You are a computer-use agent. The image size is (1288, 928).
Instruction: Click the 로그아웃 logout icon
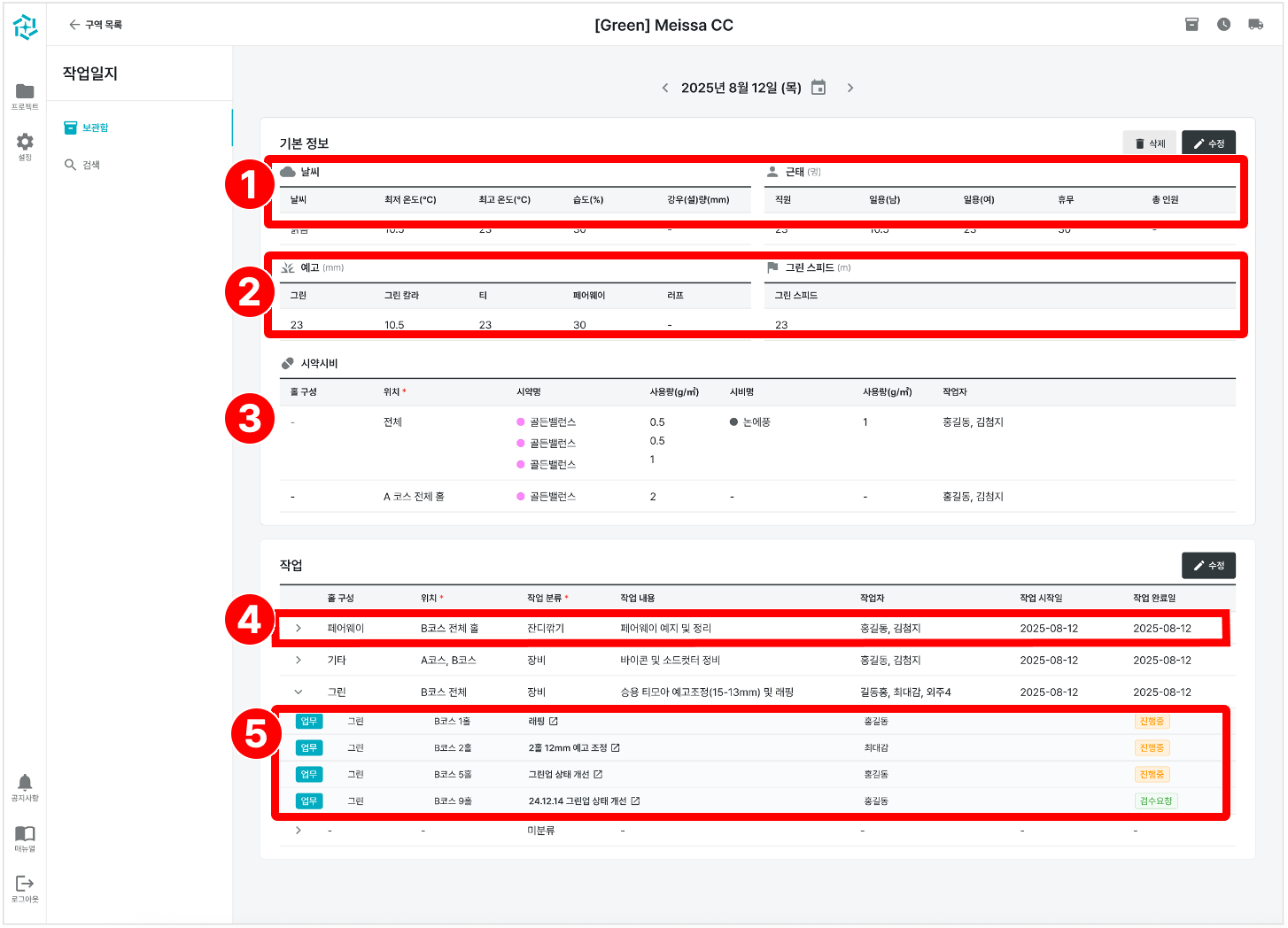25,884
